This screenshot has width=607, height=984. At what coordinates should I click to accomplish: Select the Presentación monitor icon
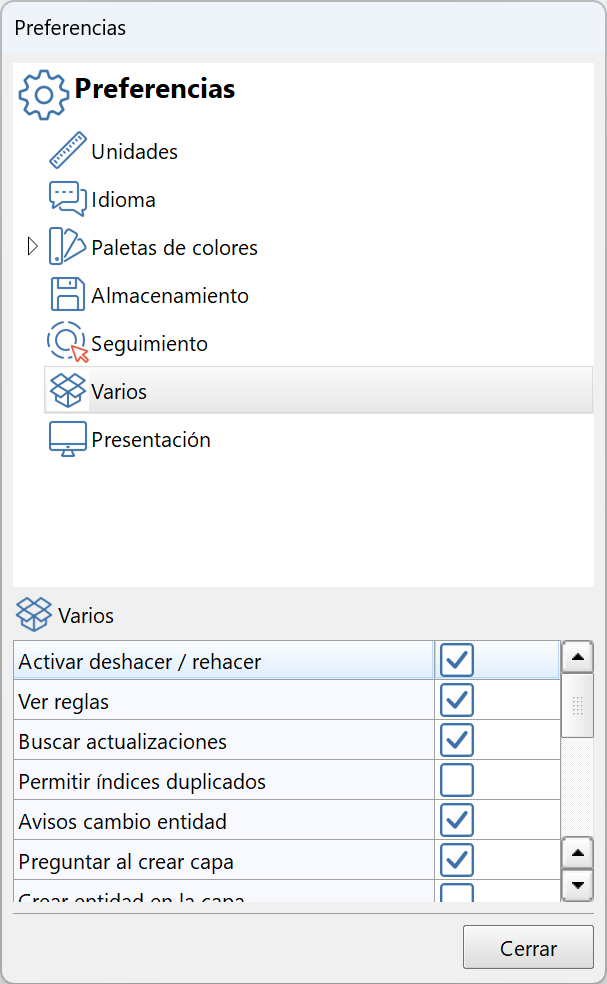pos(65,437)
